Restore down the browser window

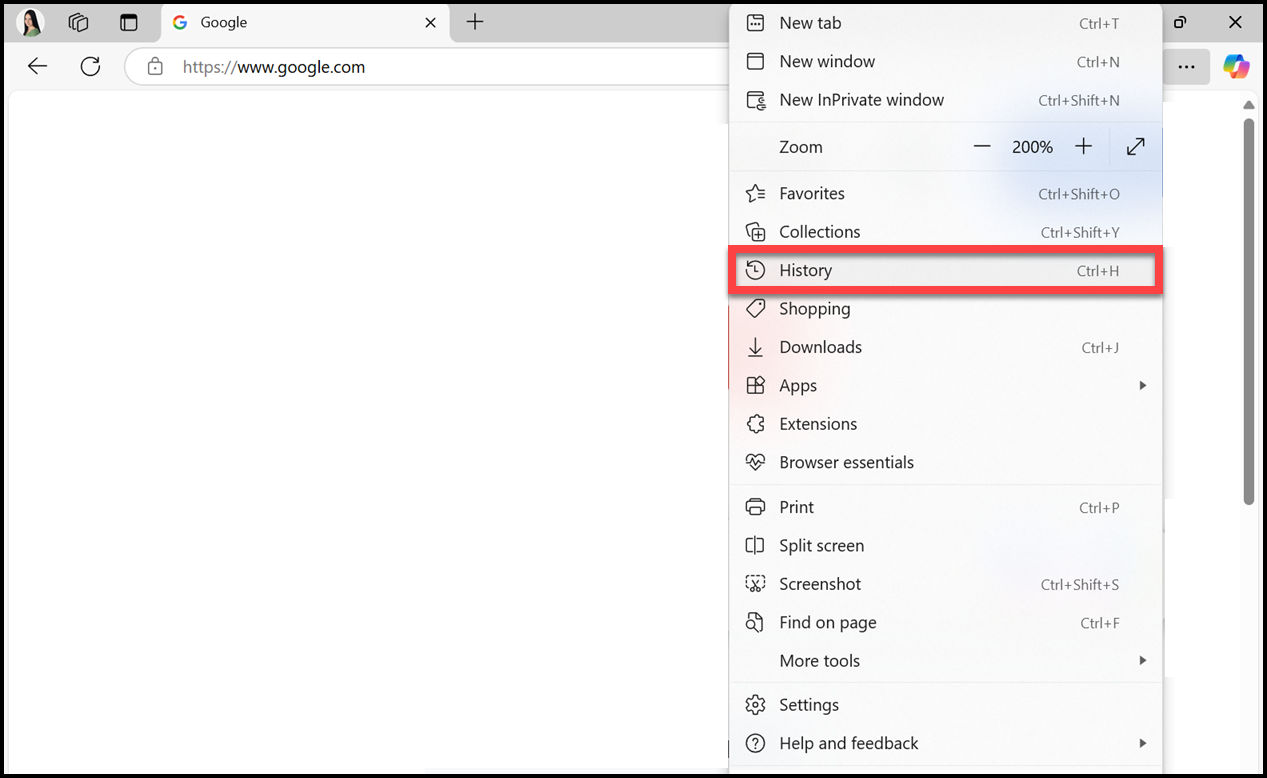click(1180, 22)
